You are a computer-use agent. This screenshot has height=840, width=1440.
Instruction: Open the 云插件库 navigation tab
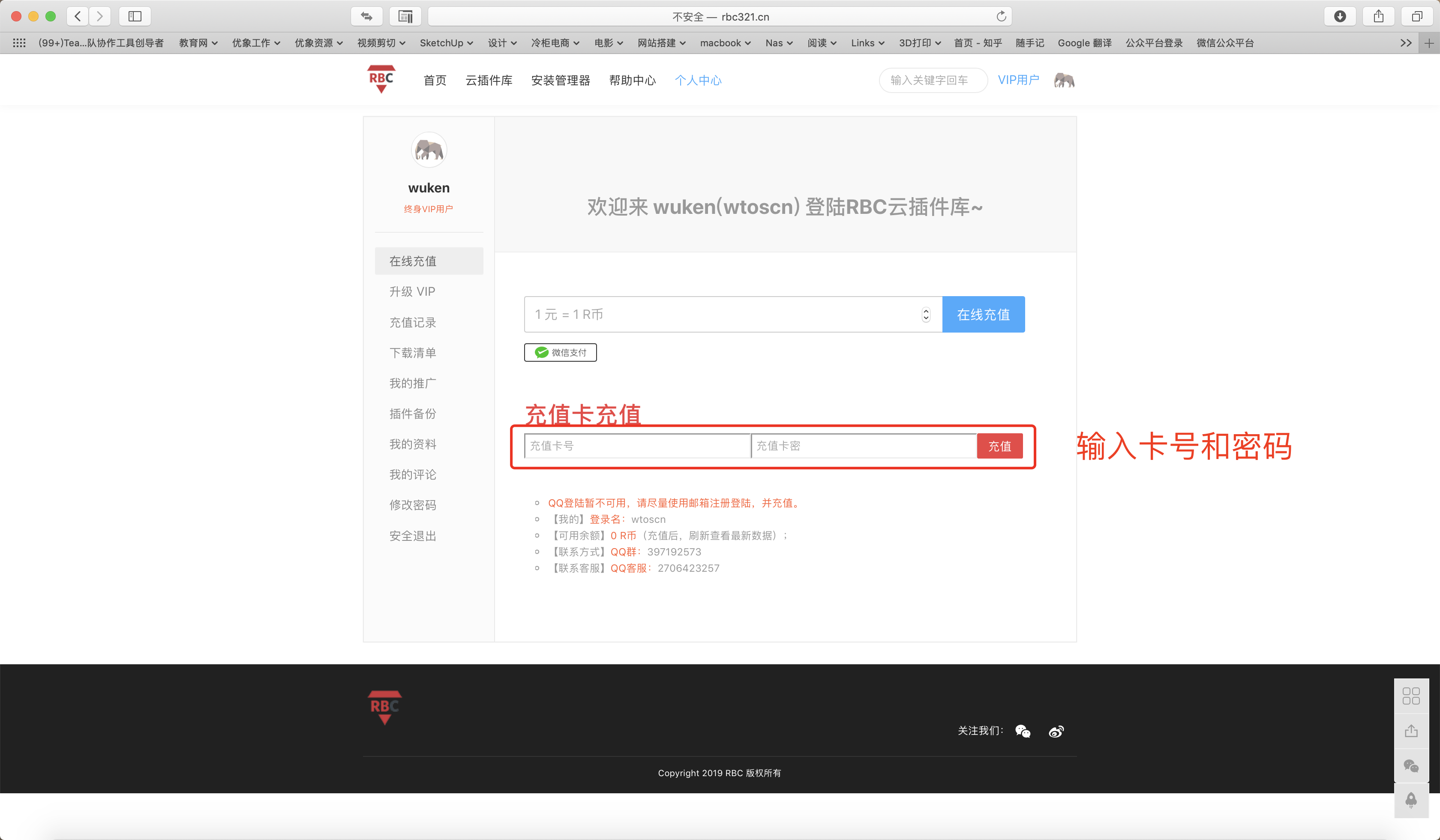click(489, 80)
